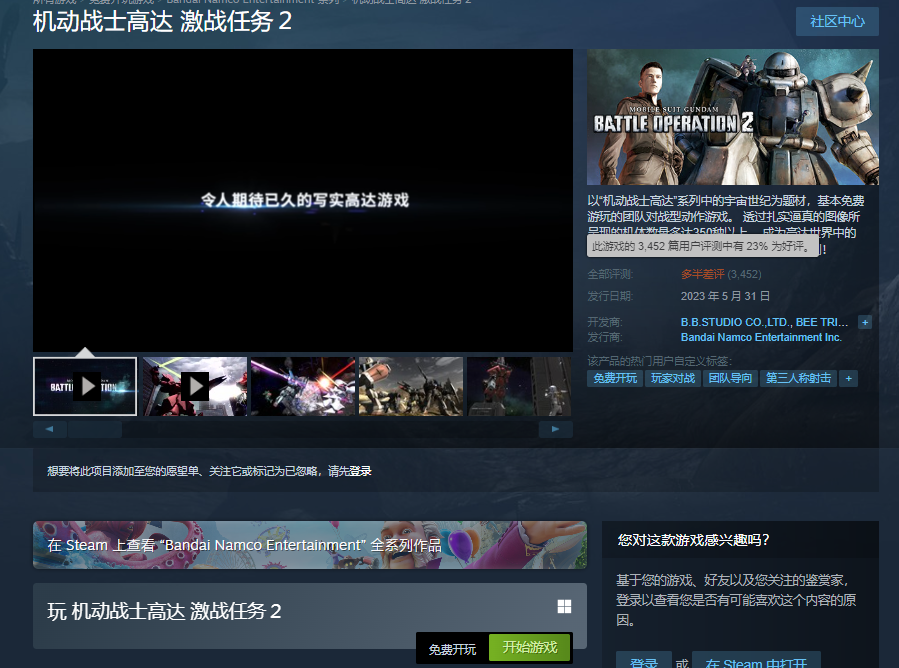The image size is (899, 668).
Task: Click the left arrow of the thumbnail strip
Action: pos(49,429)
